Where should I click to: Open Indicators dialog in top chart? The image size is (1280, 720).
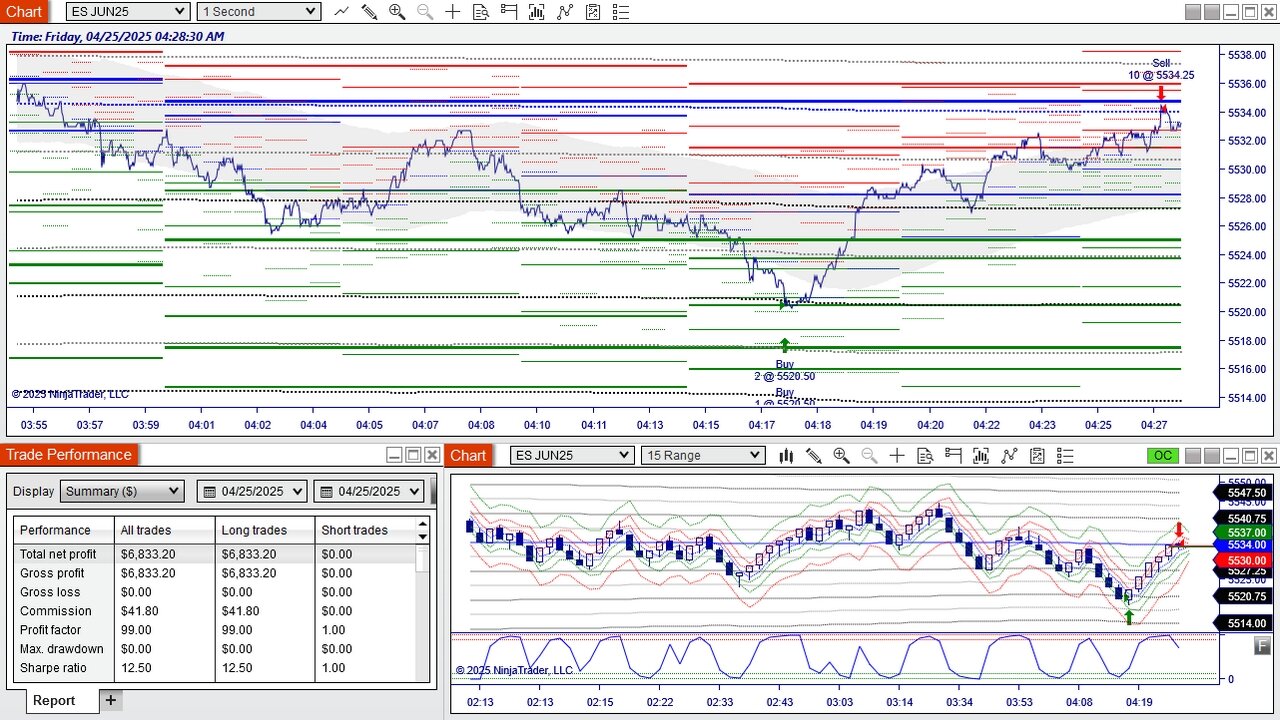point(537,11)
